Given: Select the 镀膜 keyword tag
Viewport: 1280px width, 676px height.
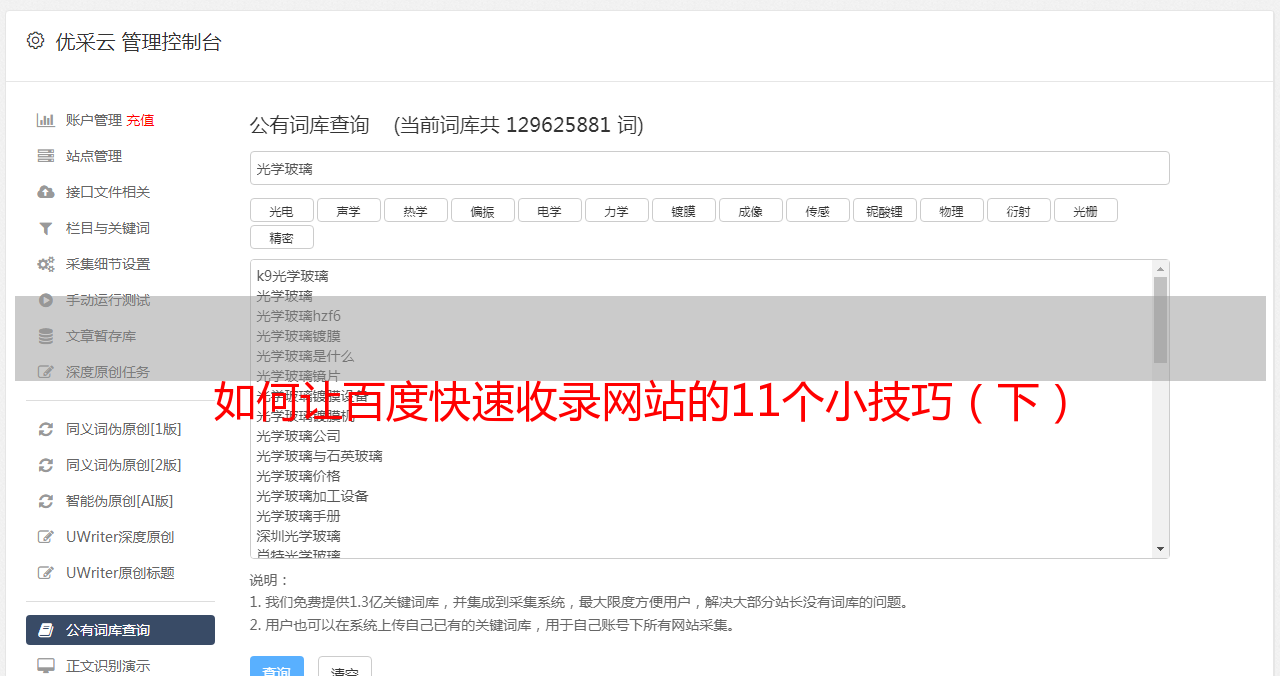Looking at the screenshot, I should coord(683,210).
